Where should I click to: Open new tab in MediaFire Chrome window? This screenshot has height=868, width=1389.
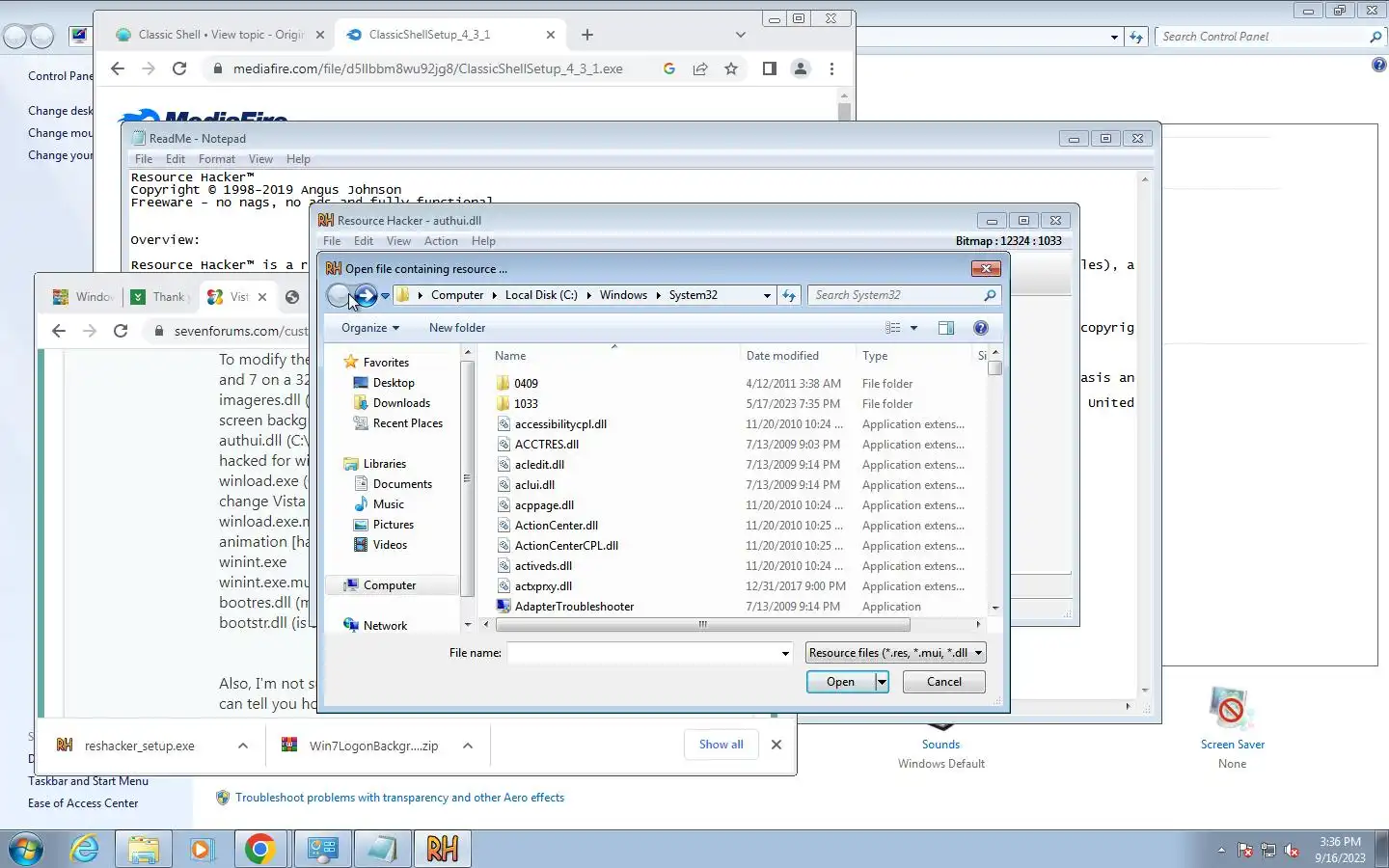point(587,35)
